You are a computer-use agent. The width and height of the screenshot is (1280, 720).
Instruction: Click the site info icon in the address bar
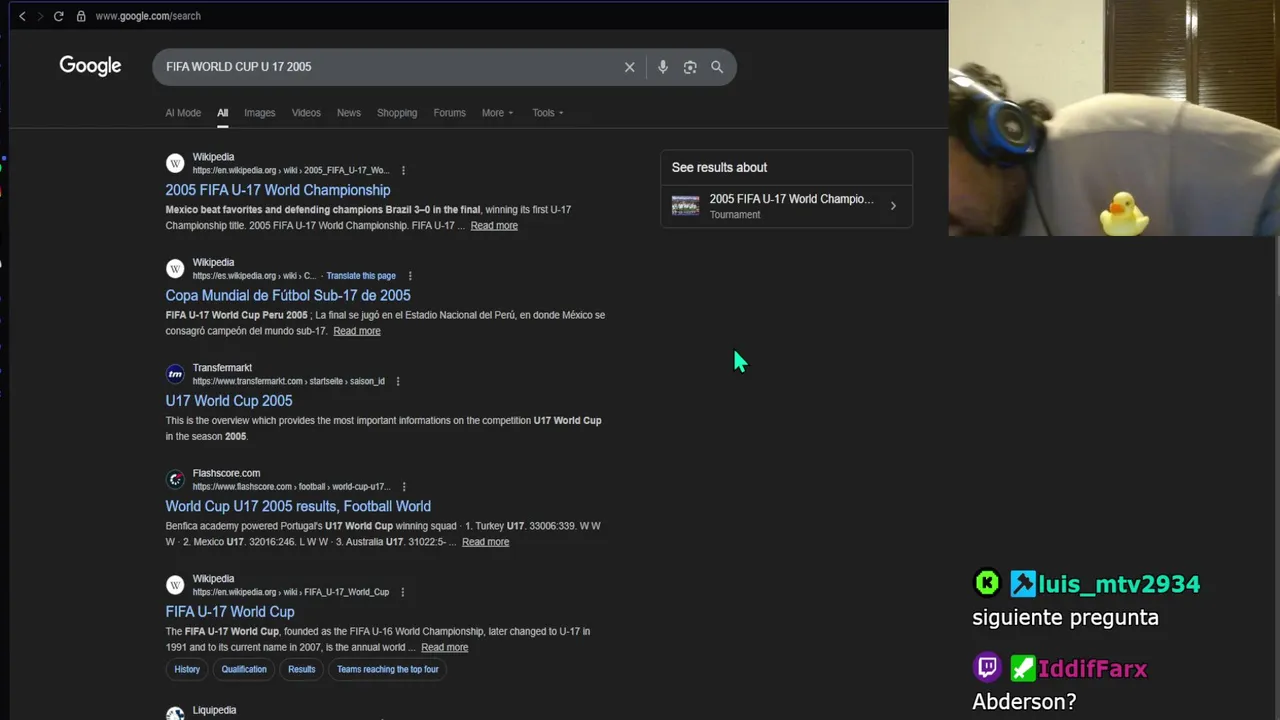click(x=82, y=16)
